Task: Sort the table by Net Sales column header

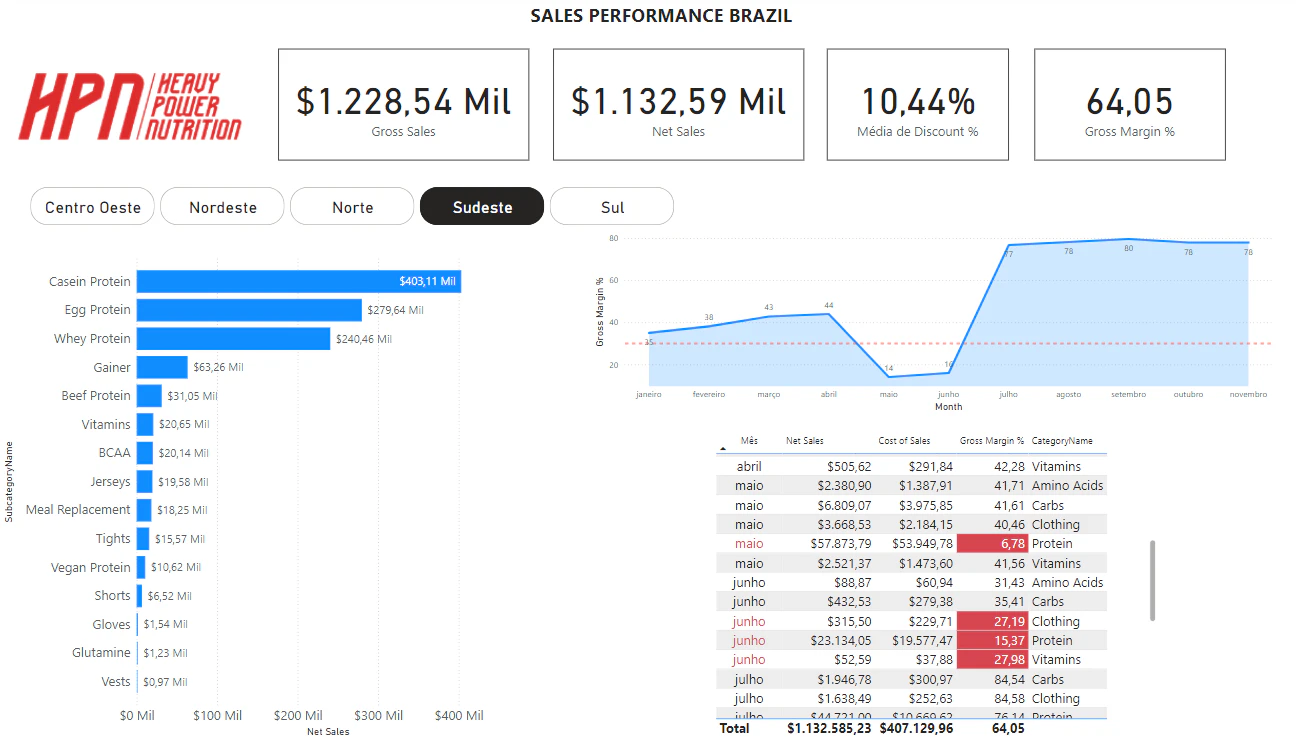Action: coord(805,441)
